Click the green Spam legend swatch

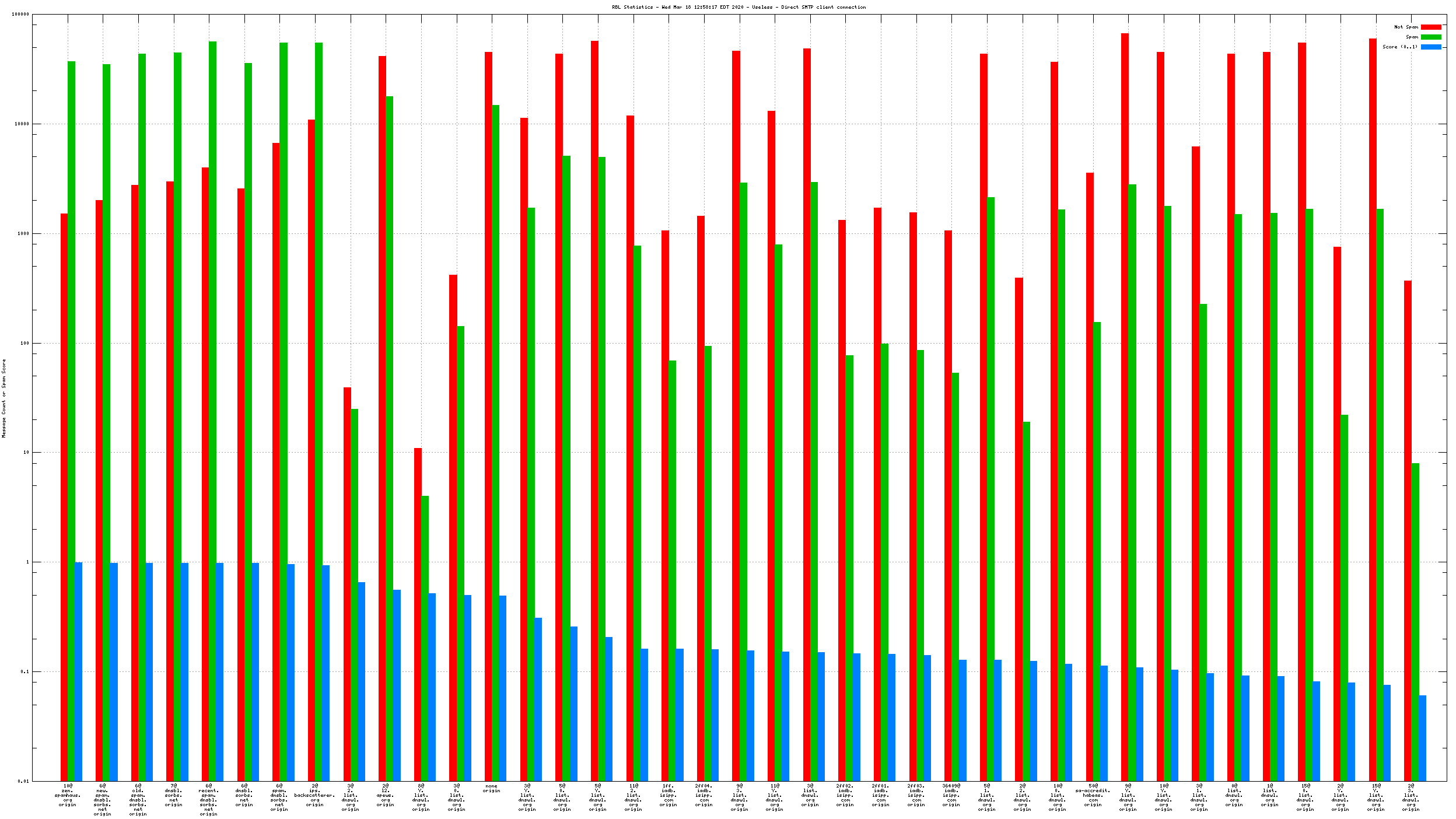click(1430, 37)
